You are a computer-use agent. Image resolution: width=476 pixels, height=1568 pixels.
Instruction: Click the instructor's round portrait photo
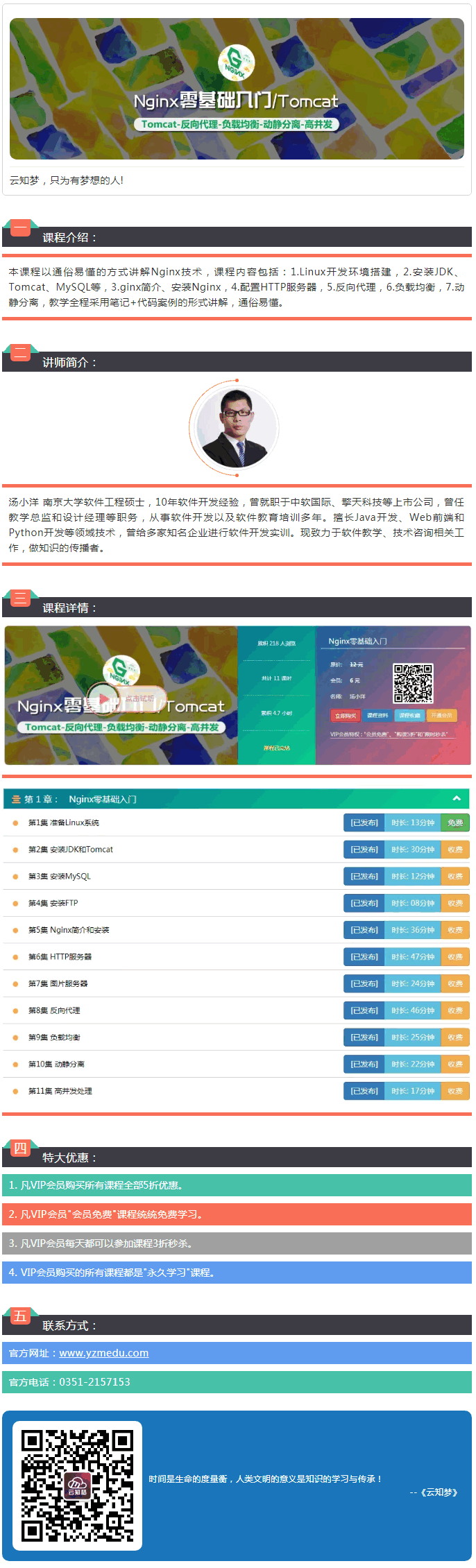point(237,427)
